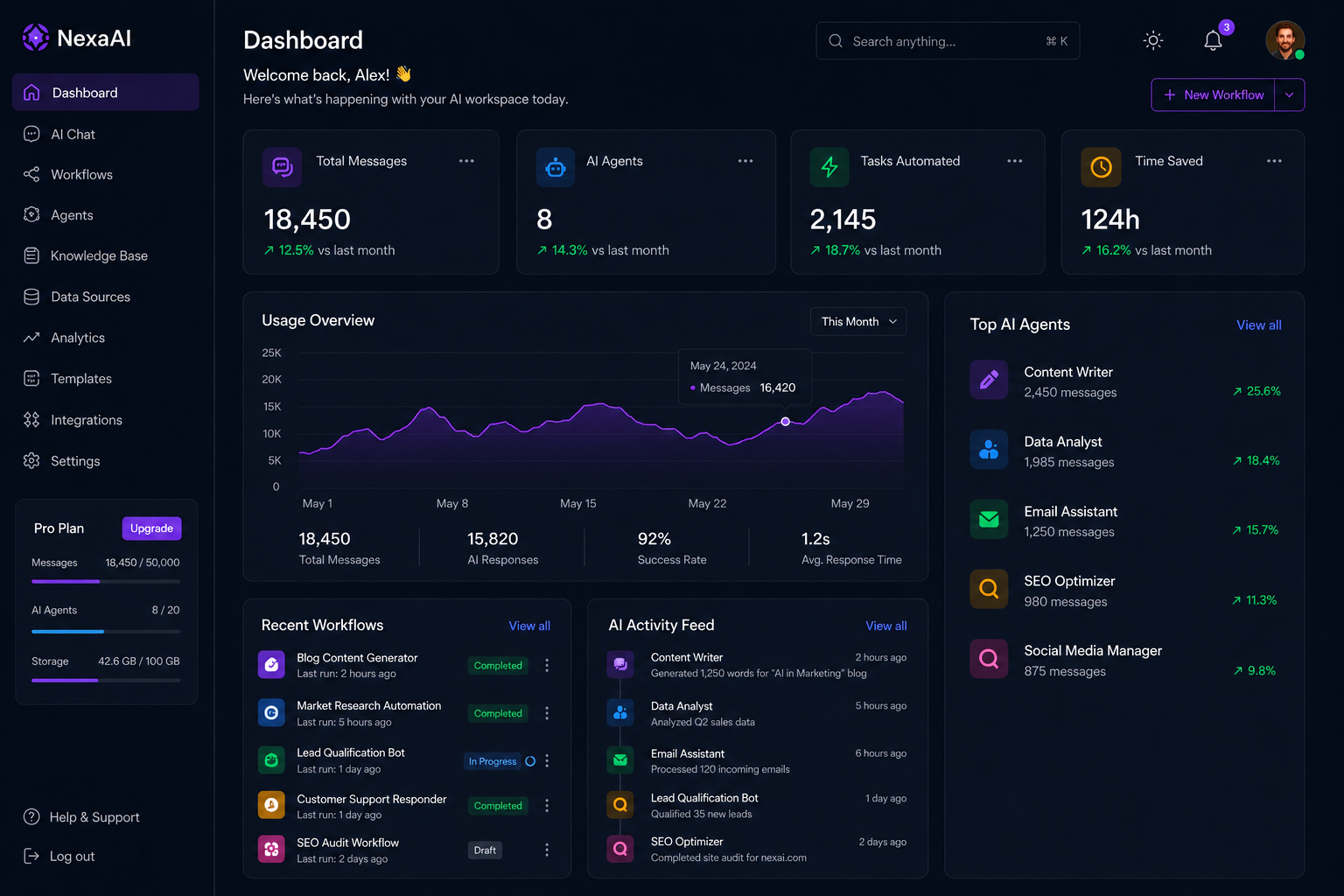Open the This Month period dropdown
This screenshot has height=896, width=1344.
pos(858,321)
